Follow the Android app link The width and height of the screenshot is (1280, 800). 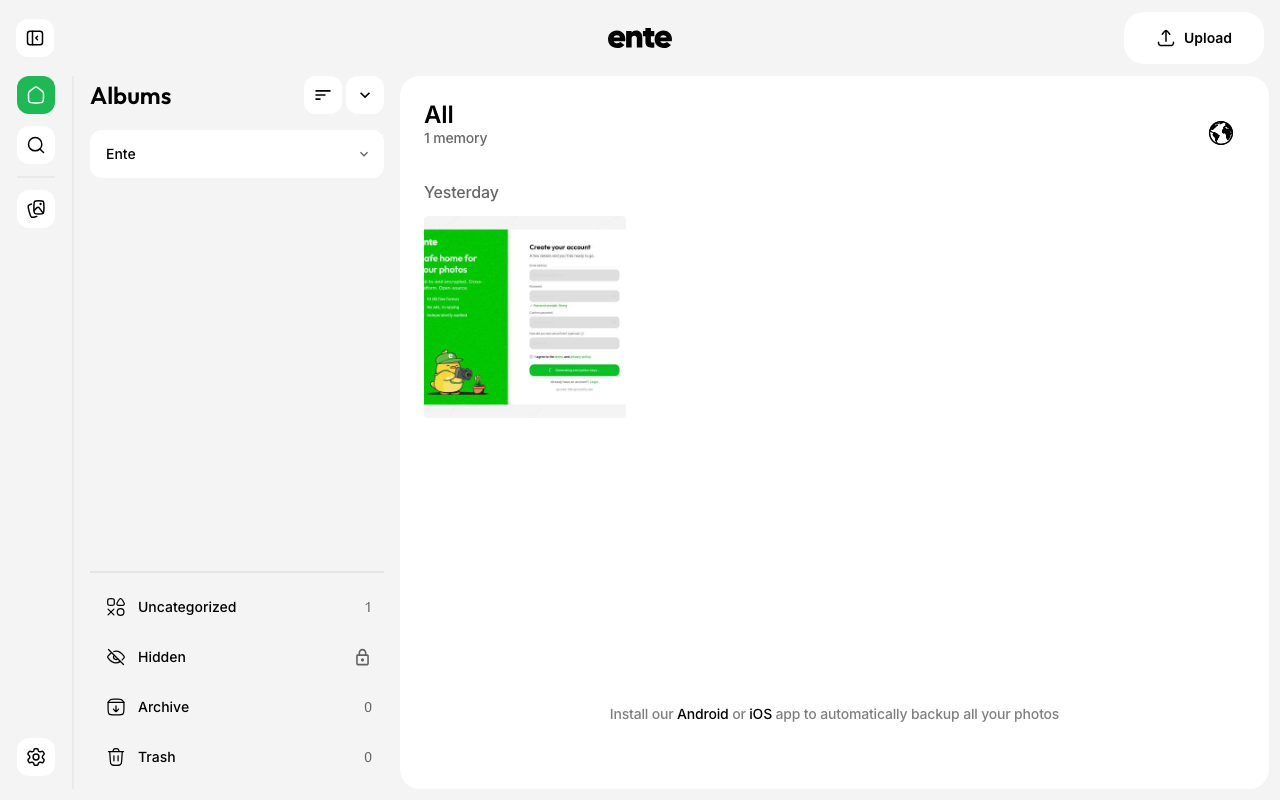pos(703,714)
